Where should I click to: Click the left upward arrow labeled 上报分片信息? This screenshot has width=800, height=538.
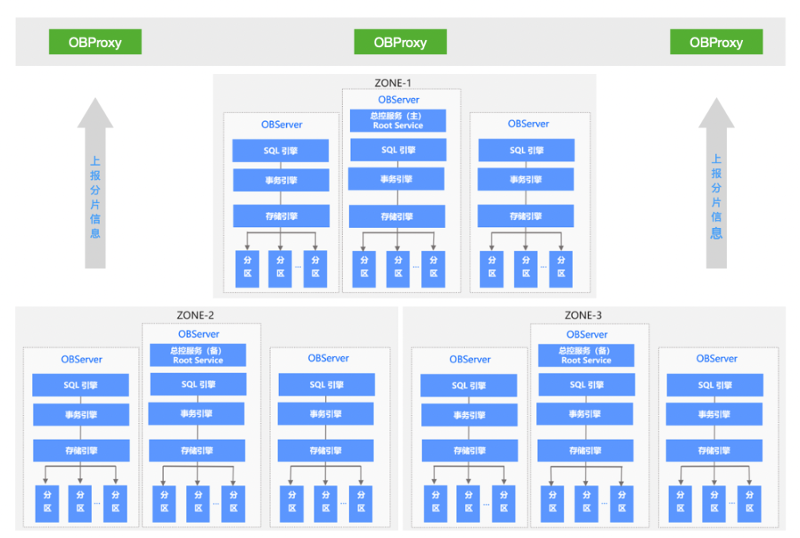point(95,183)
